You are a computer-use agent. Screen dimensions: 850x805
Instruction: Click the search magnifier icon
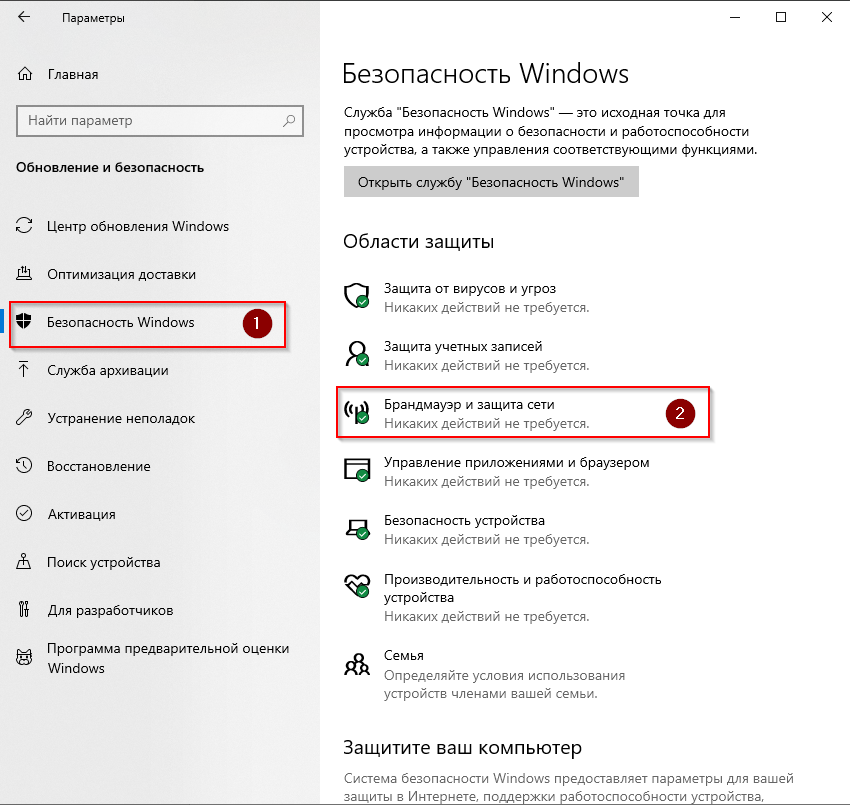pyautogui.click(x=289, y=120)
